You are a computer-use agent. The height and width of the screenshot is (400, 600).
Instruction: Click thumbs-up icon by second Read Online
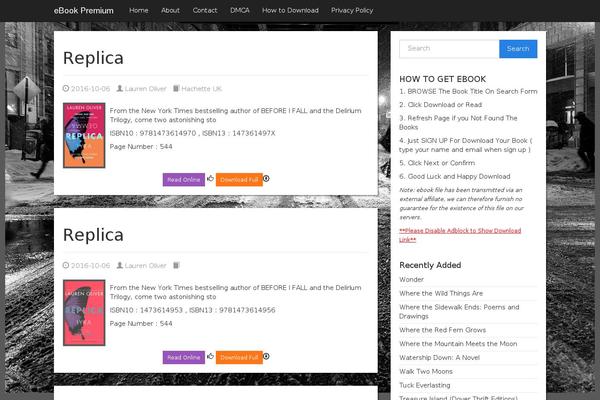[x=210, y=356]
